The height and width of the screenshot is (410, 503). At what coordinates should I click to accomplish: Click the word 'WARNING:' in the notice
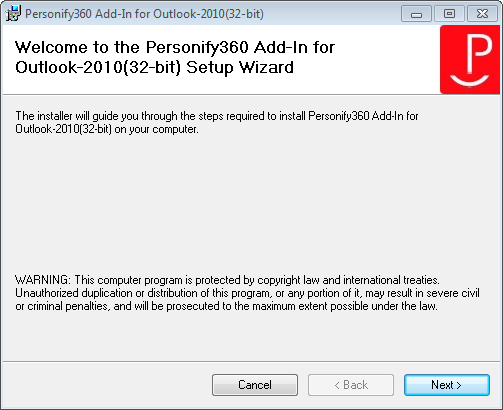click(x=43, y=280)
